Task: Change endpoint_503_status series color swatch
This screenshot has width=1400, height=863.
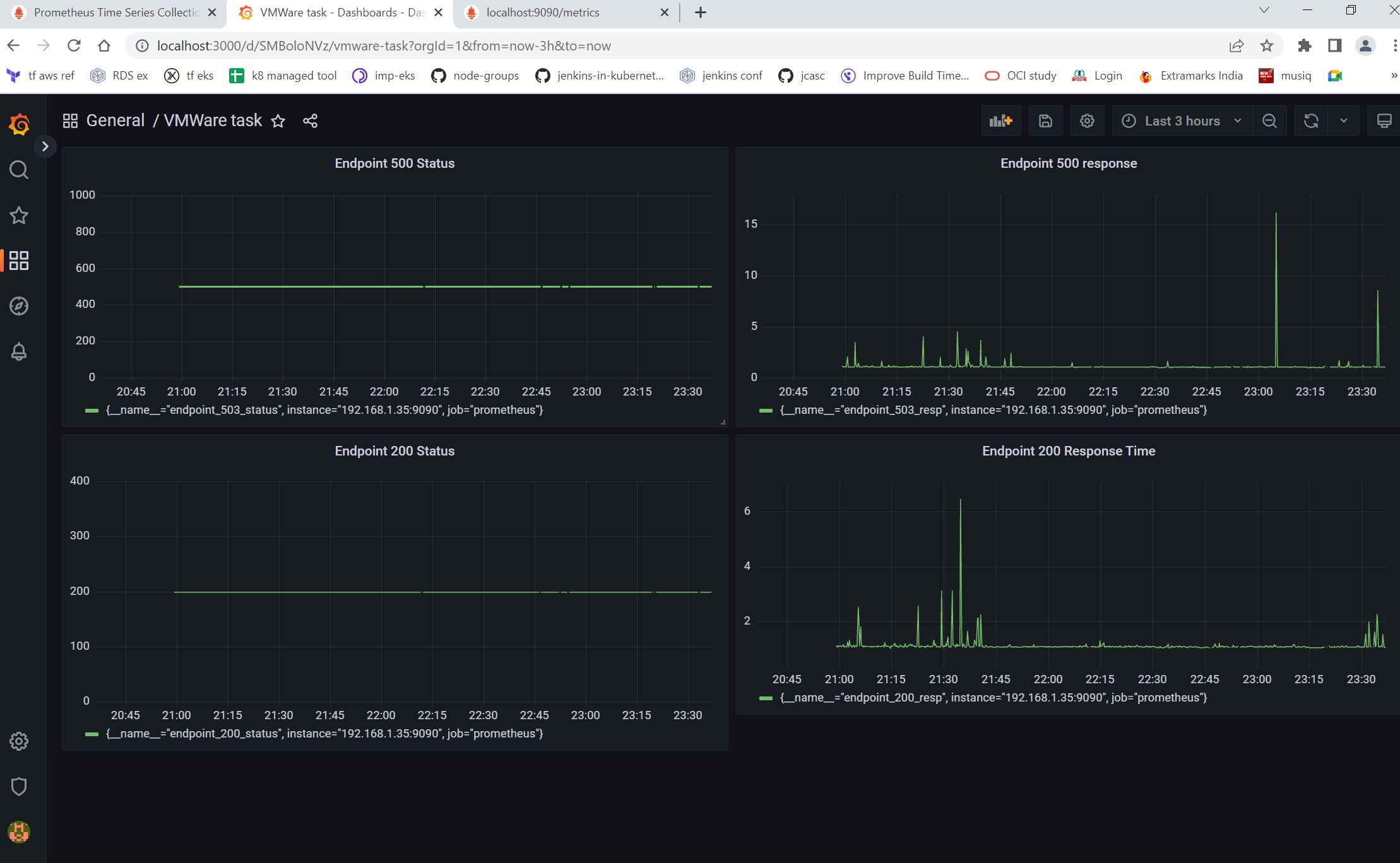Action: click(x=92, y=411)
